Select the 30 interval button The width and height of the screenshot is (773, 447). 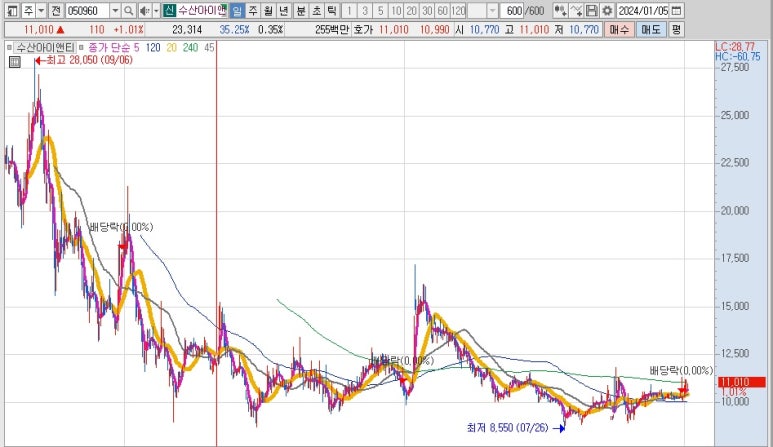click(x=427, y=10)
